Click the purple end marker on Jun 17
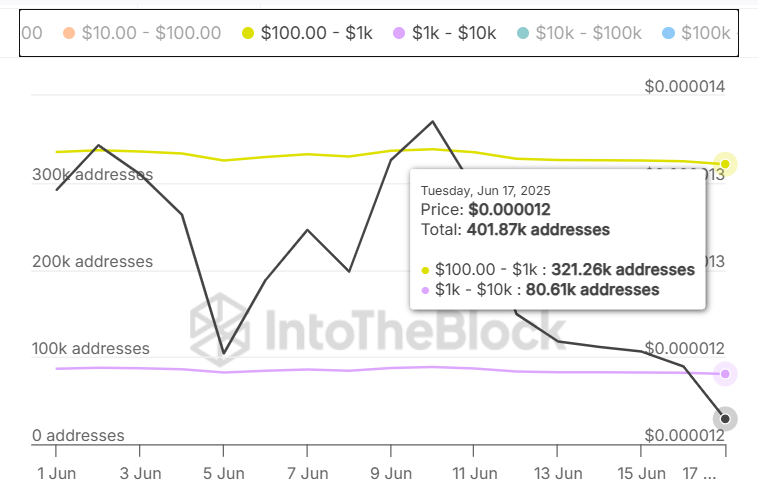Screen dimensions: 758x496 tap(725, 374)
